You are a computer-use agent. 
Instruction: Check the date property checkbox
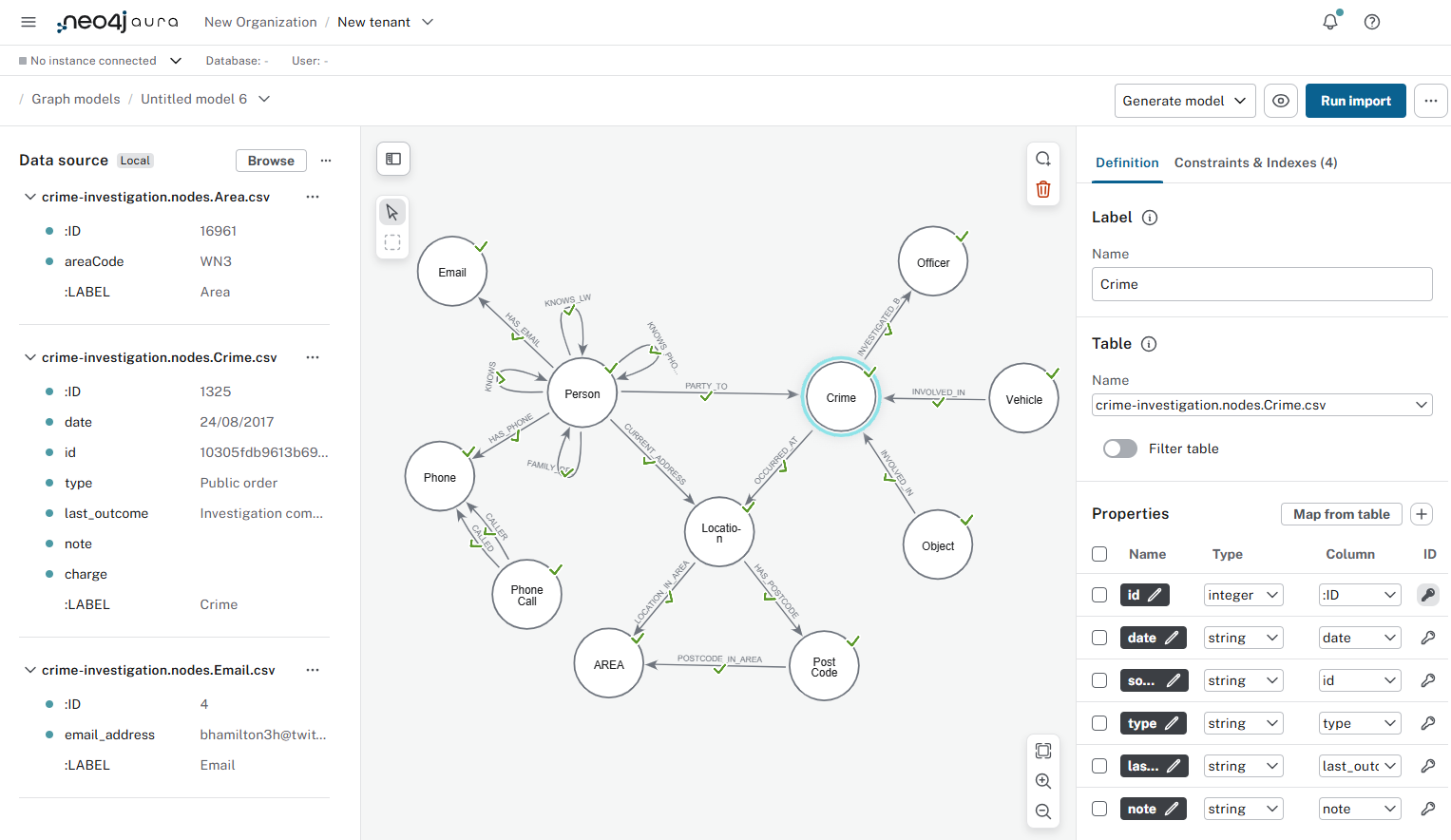1099,638
